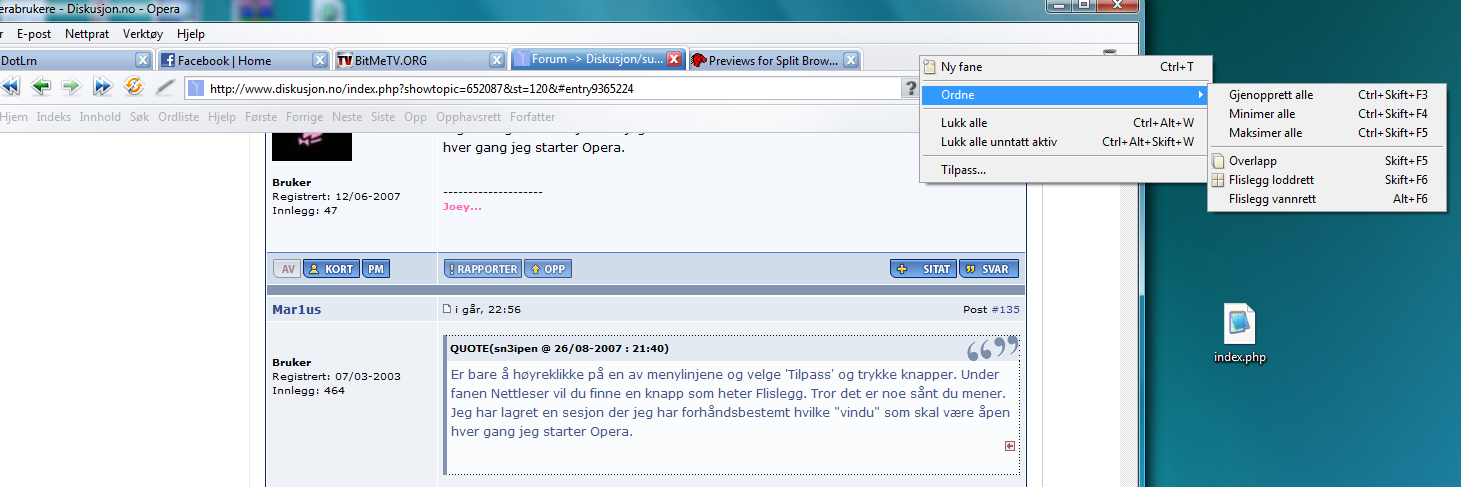Open the #135 post link
The height and width of the screenshot is (487, 1461).
pos(1005,310)
